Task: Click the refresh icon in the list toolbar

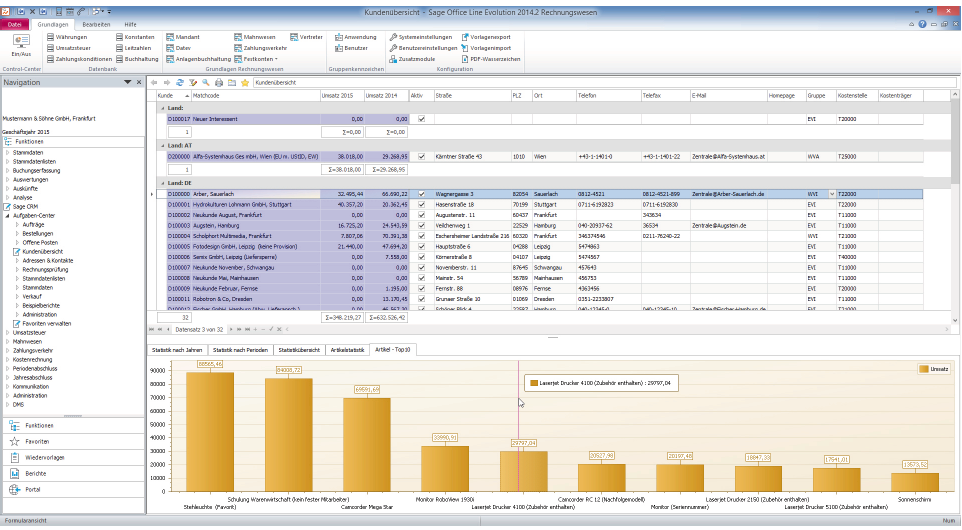Action: tap(180, 82)
